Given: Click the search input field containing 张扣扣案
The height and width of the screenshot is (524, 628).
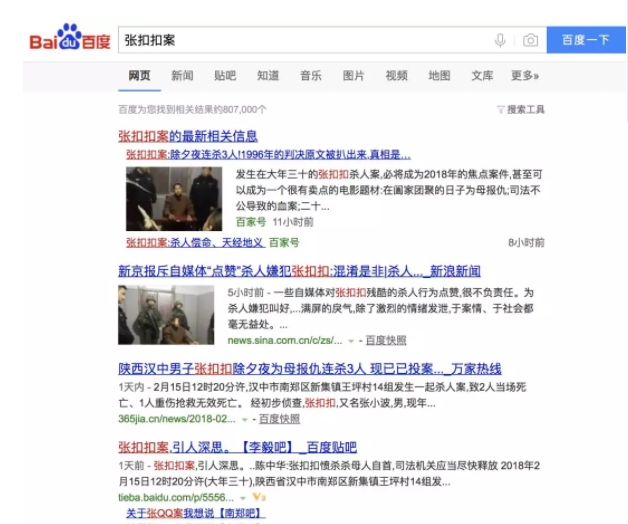Looking at the screenshot, I should (x=300, y=40).
